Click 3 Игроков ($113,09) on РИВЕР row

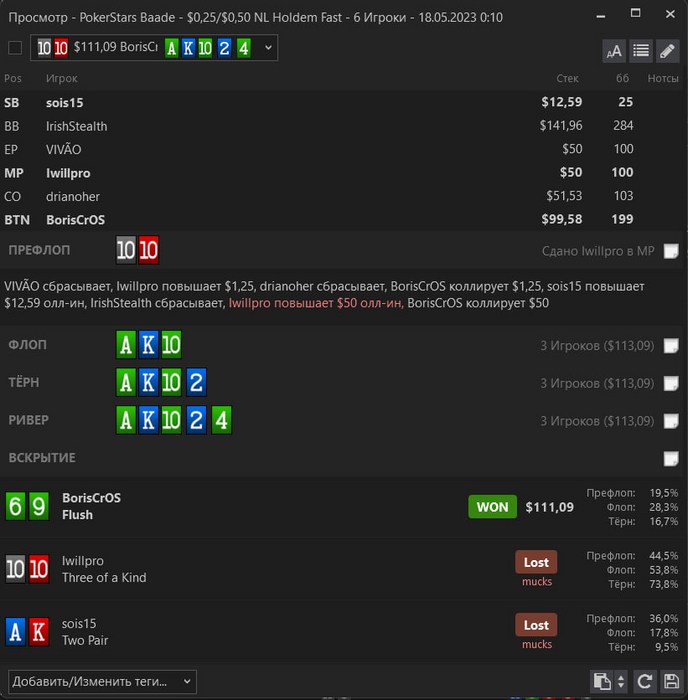click(x=597, y=421)
